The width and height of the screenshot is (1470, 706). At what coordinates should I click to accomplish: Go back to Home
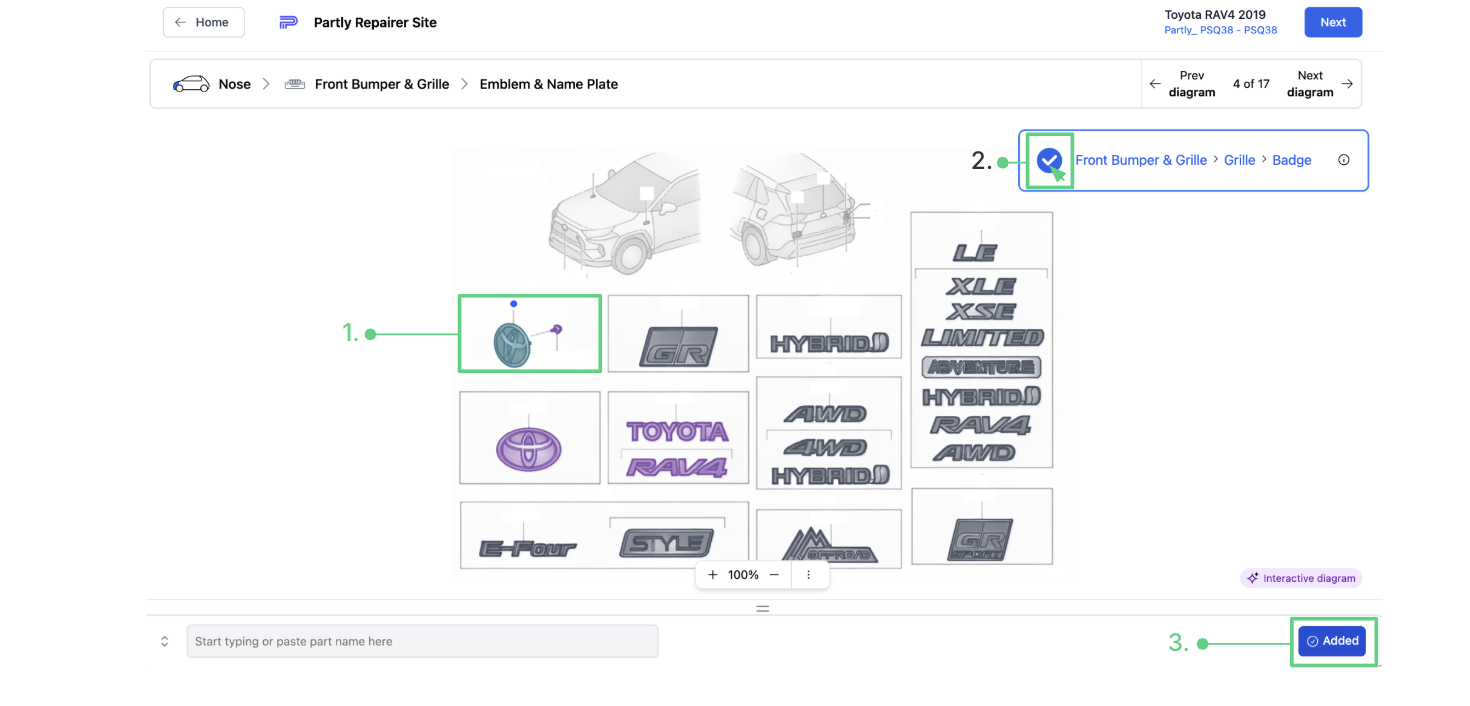203,22
